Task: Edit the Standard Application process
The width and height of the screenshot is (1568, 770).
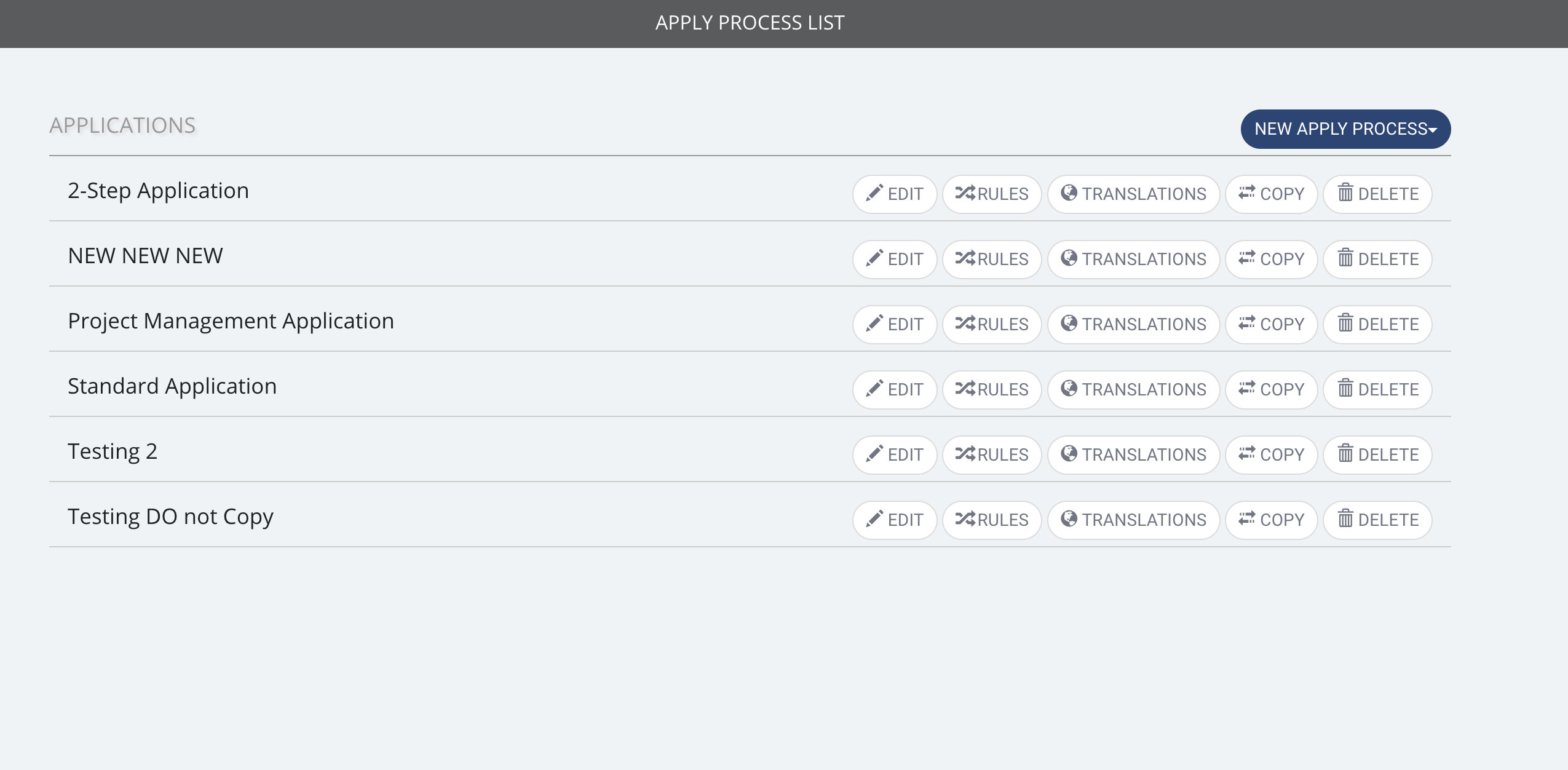Action: pos(895,390)
